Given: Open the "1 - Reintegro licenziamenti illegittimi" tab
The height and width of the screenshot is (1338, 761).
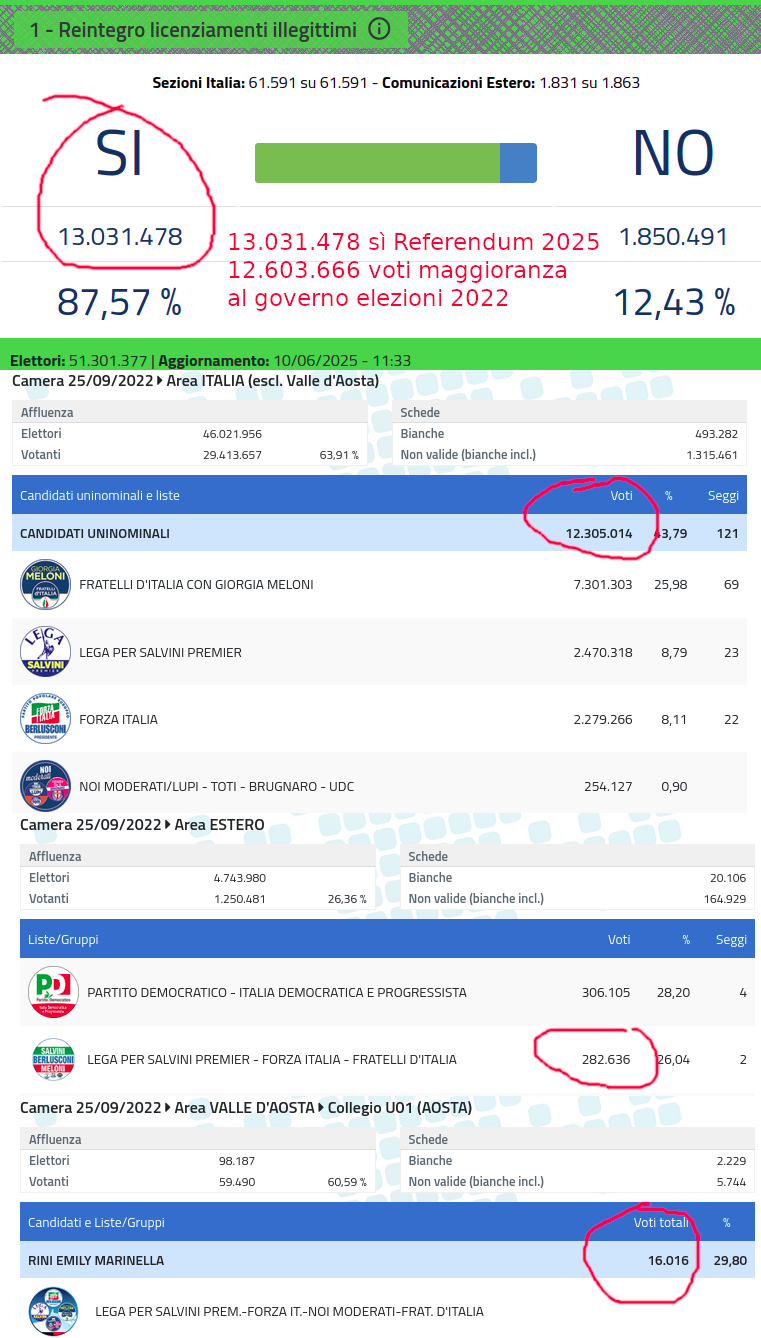Looking at the screenshot, I should click(193, 30).
